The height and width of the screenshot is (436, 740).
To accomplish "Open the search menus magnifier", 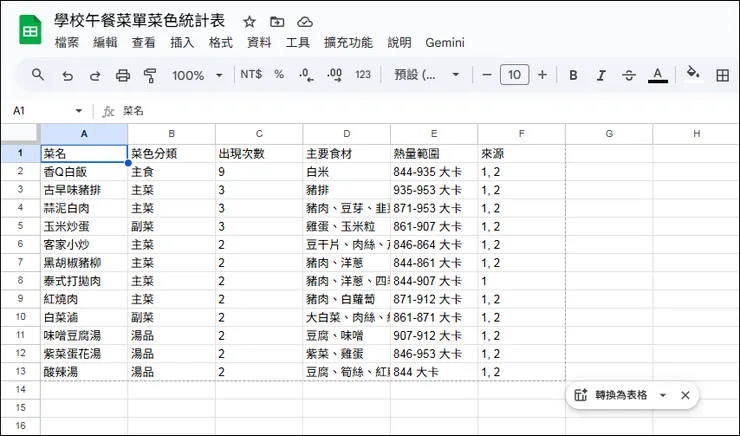I will coord(38,75).
